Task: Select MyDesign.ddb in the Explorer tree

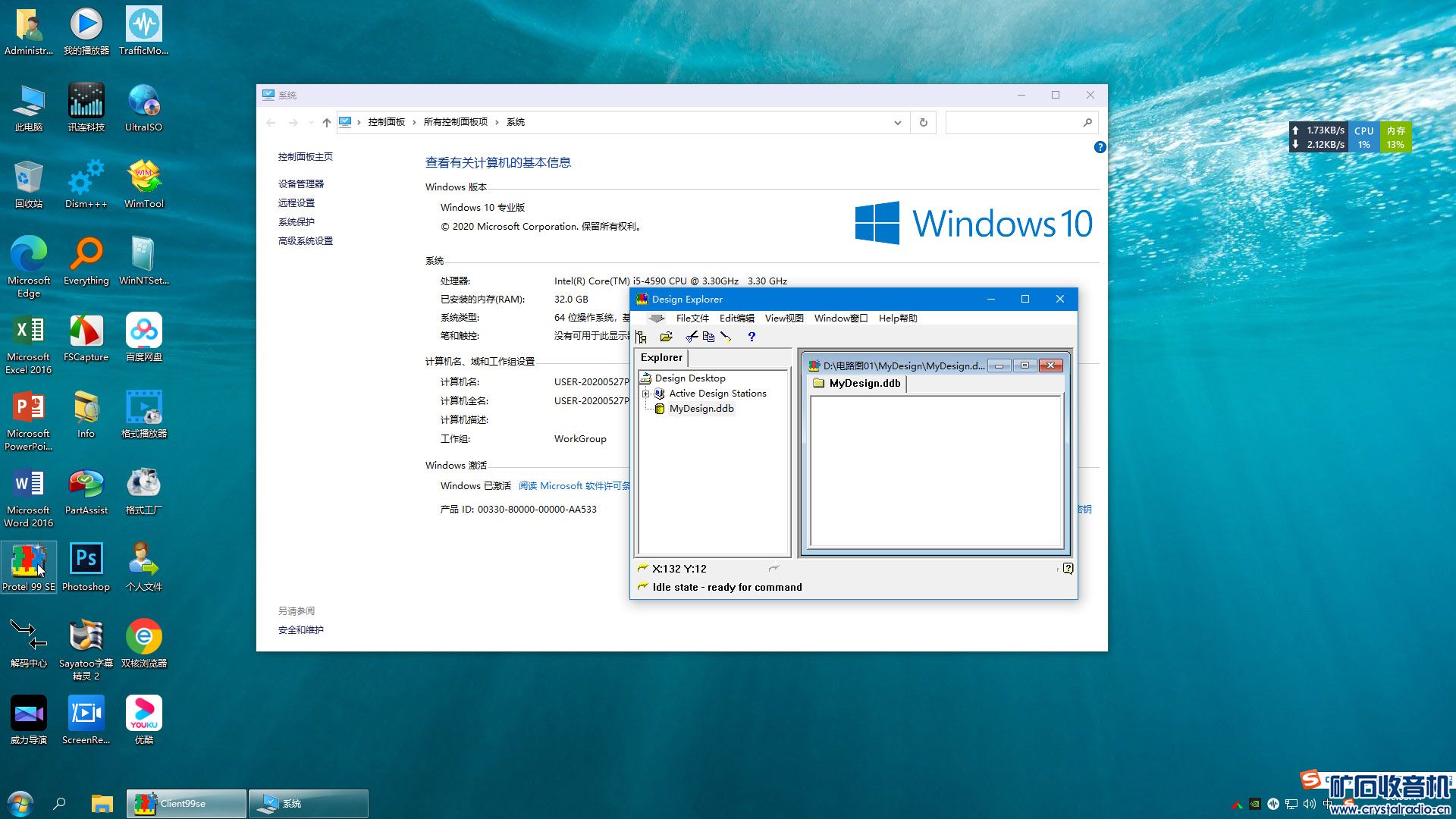Action: [x=701, y=409]
